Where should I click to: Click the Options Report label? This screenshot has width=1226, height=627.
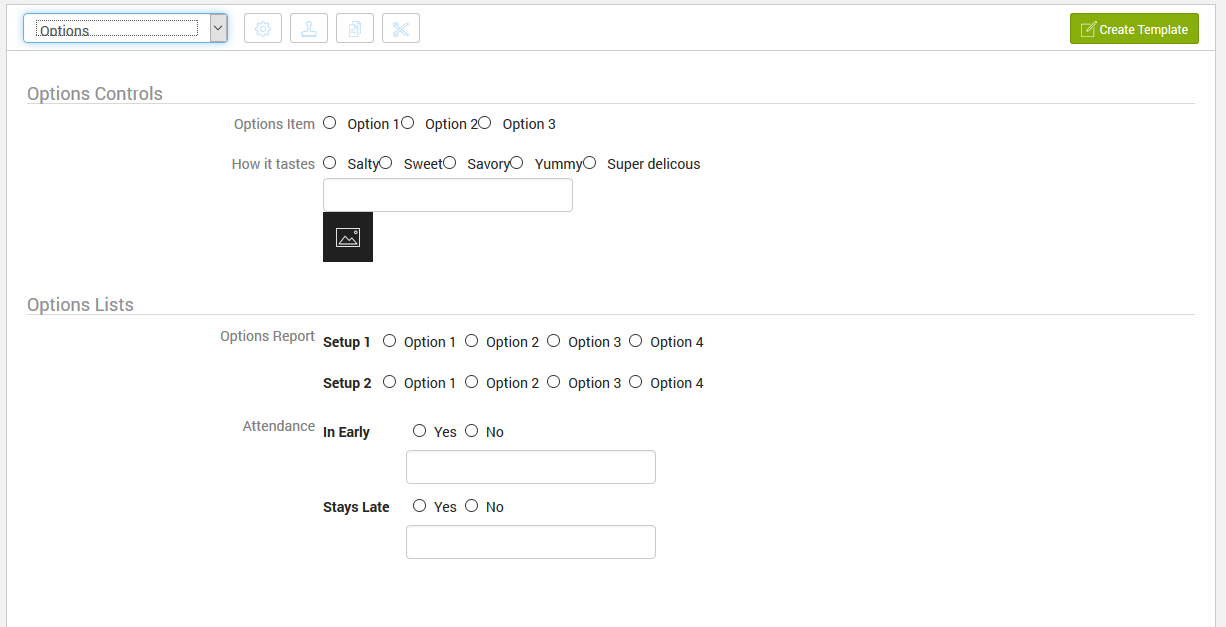[267, 336]
